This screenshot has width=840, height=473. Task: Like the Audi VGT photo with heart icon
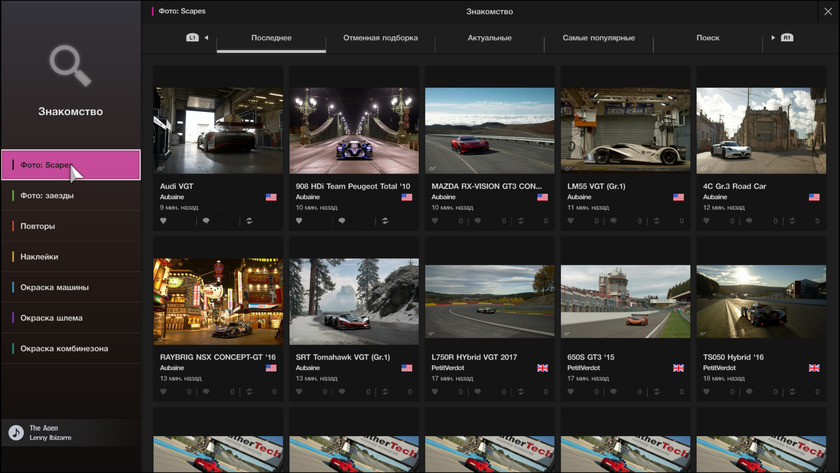pos(164,221)
